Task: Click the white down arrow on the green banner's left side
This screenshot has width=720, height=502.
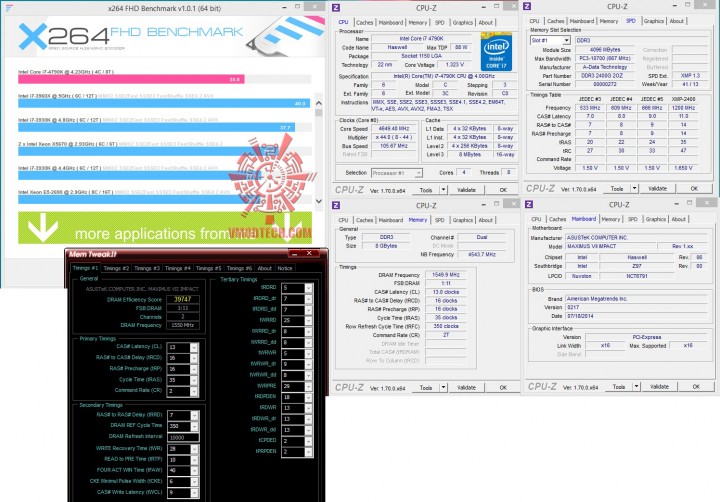Action: pyautogui.click(x=43, y=227)
